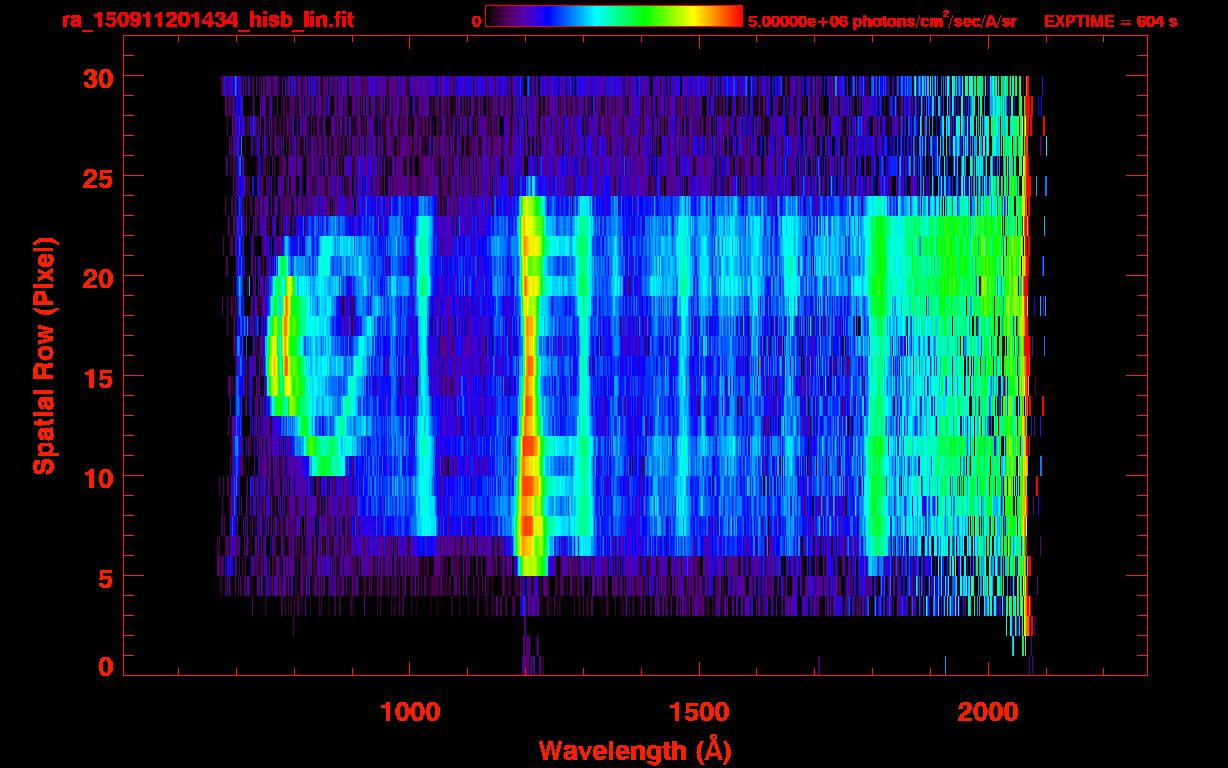Click the EXPTIME = 604 s label
Viewport: 1228px width, 768px height.
coord(1110,21)
